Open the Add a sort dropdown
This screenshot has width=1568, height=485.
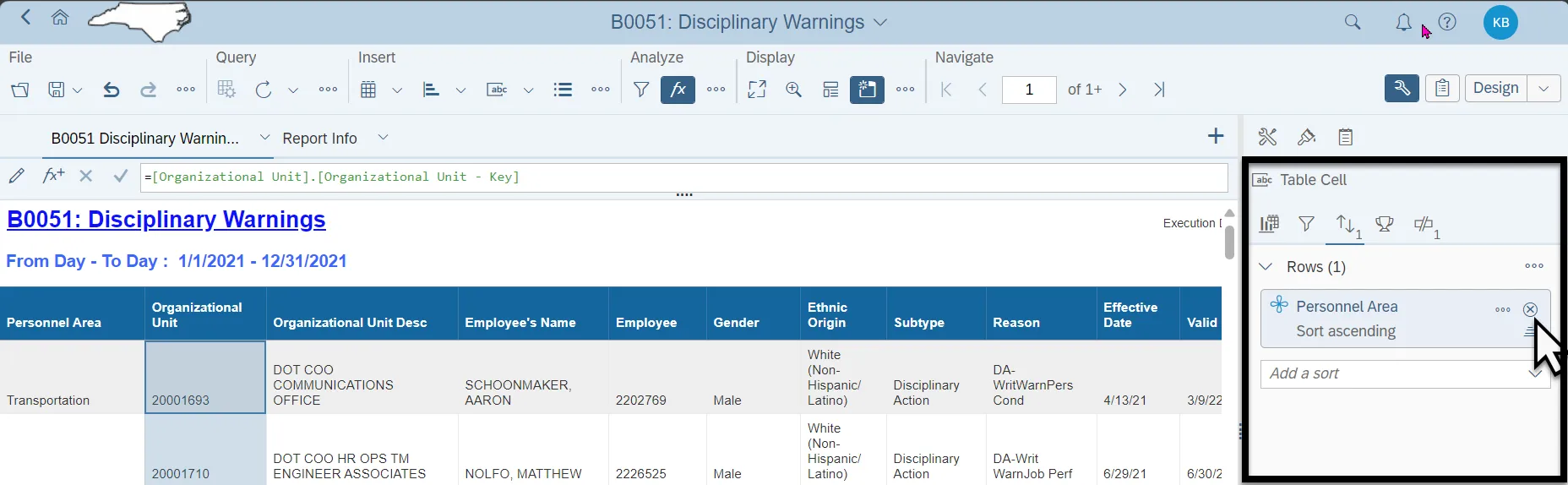tap(1534, 373)
